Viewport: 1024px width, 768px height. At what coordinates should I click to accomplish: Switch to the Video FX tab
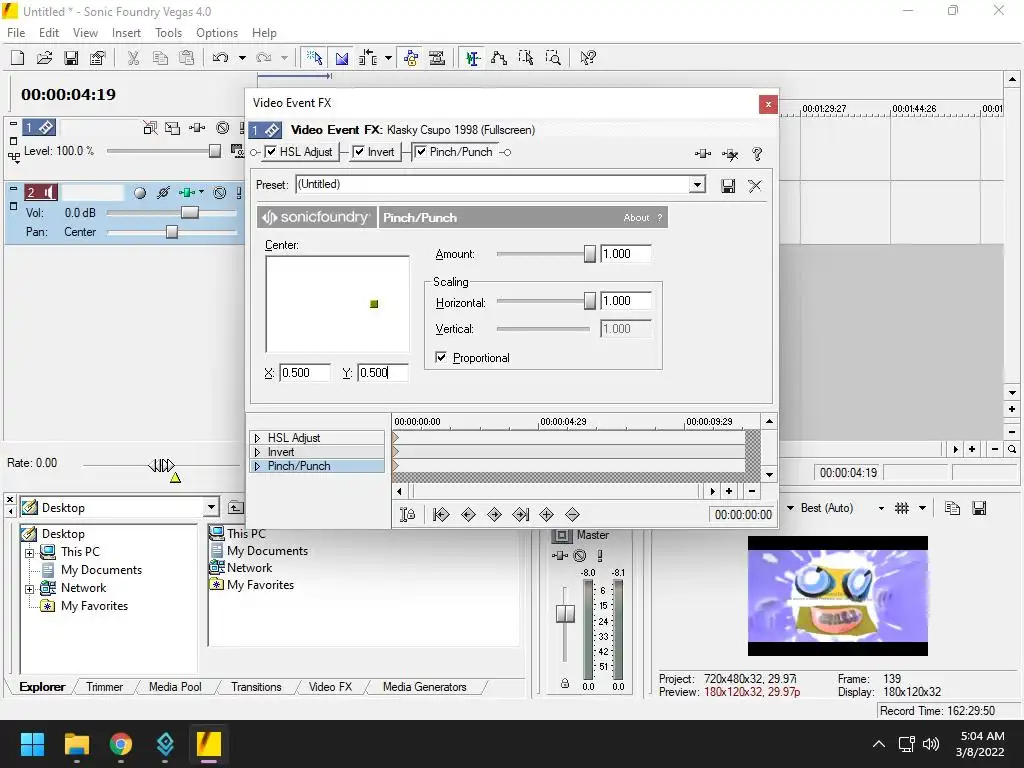(330, 687)
